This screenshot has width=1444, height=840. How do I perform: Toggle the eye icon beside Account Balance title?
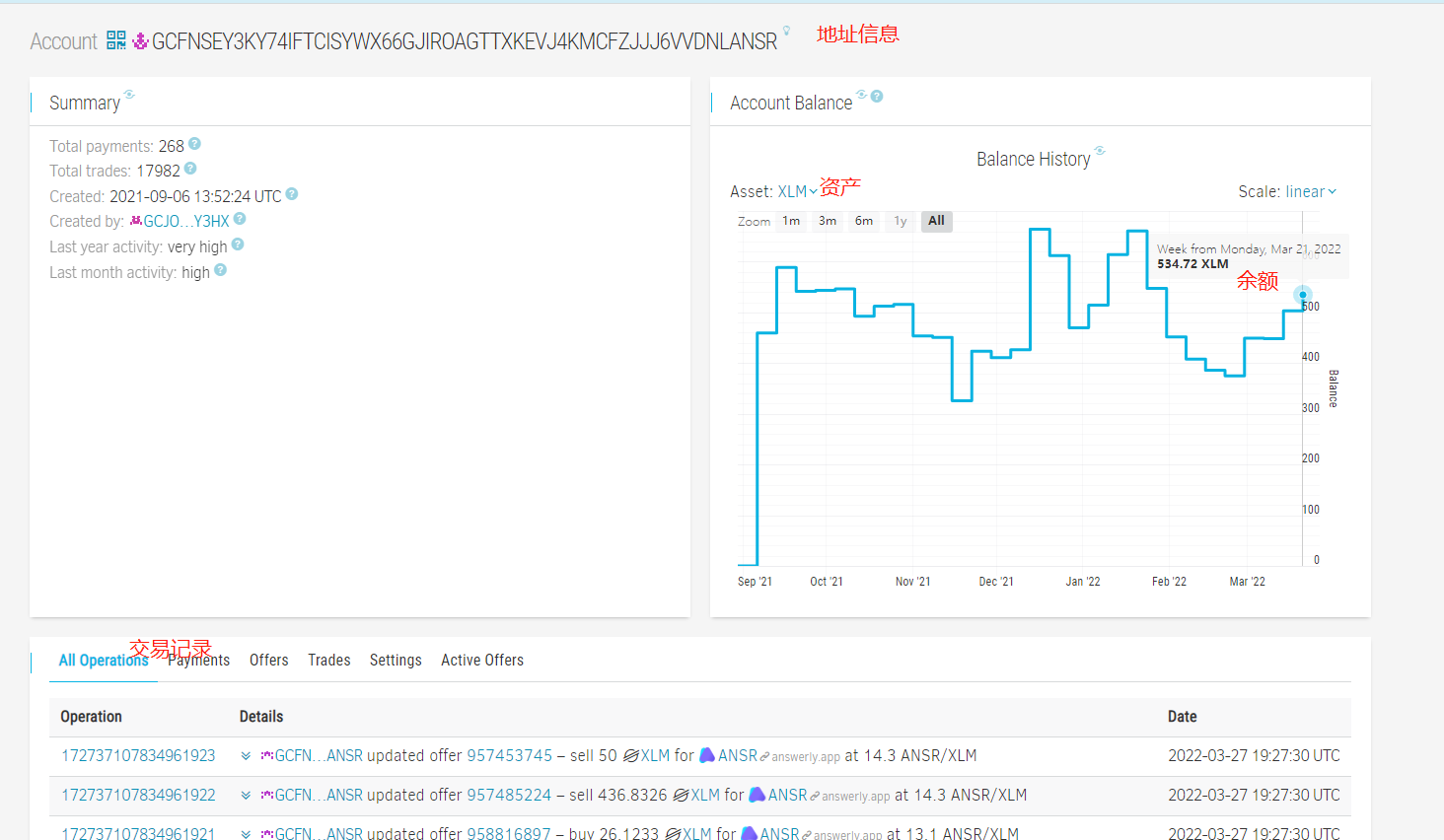861,95
